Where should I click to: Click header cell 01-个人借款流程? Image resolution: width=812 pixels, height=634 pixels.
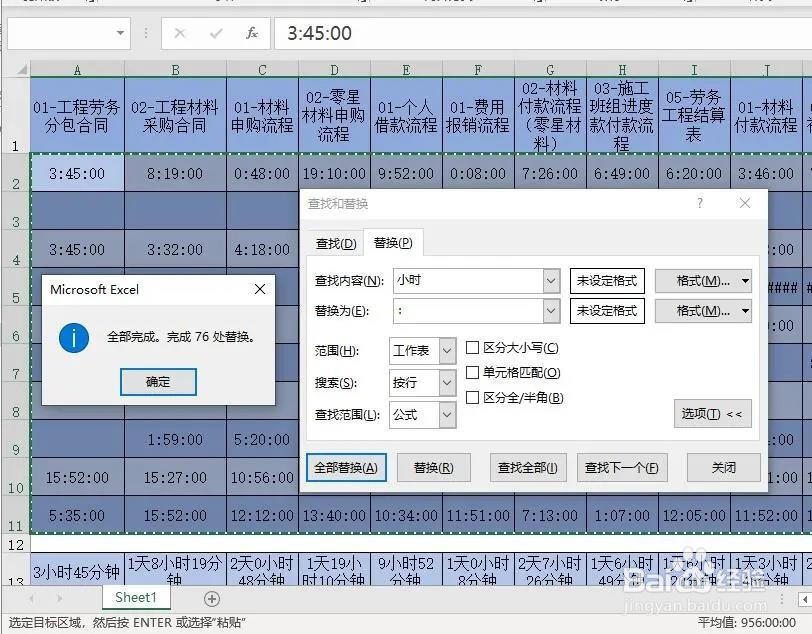[x=407, y=116]
